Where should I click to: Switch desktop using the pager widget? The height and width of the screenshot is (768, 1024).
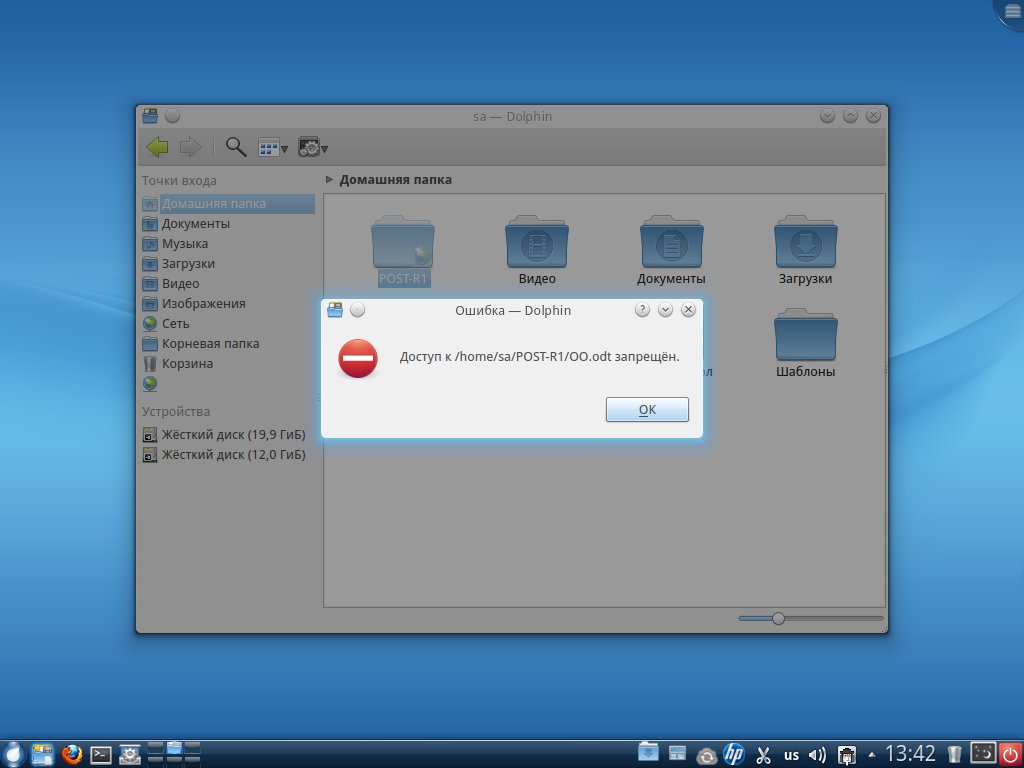tap(174, 754)
